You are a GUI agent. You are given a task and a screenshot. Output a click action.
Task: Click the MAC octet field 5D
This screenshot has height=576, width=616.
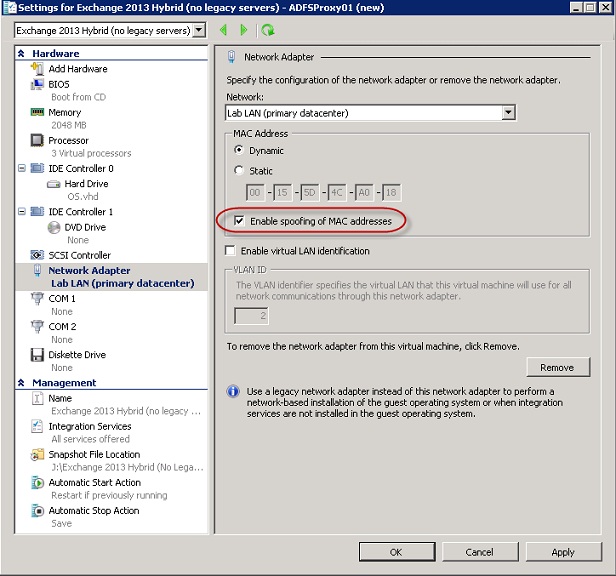coord(310,193)
